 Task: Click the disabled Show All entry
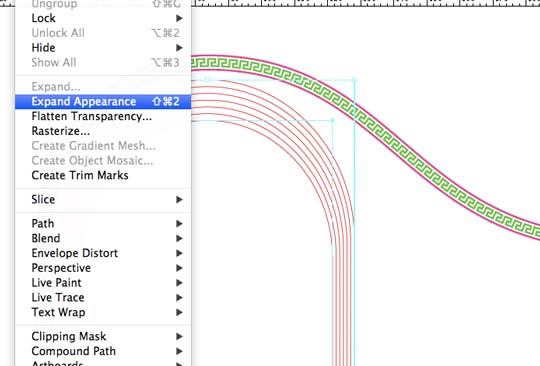(103, 63)
